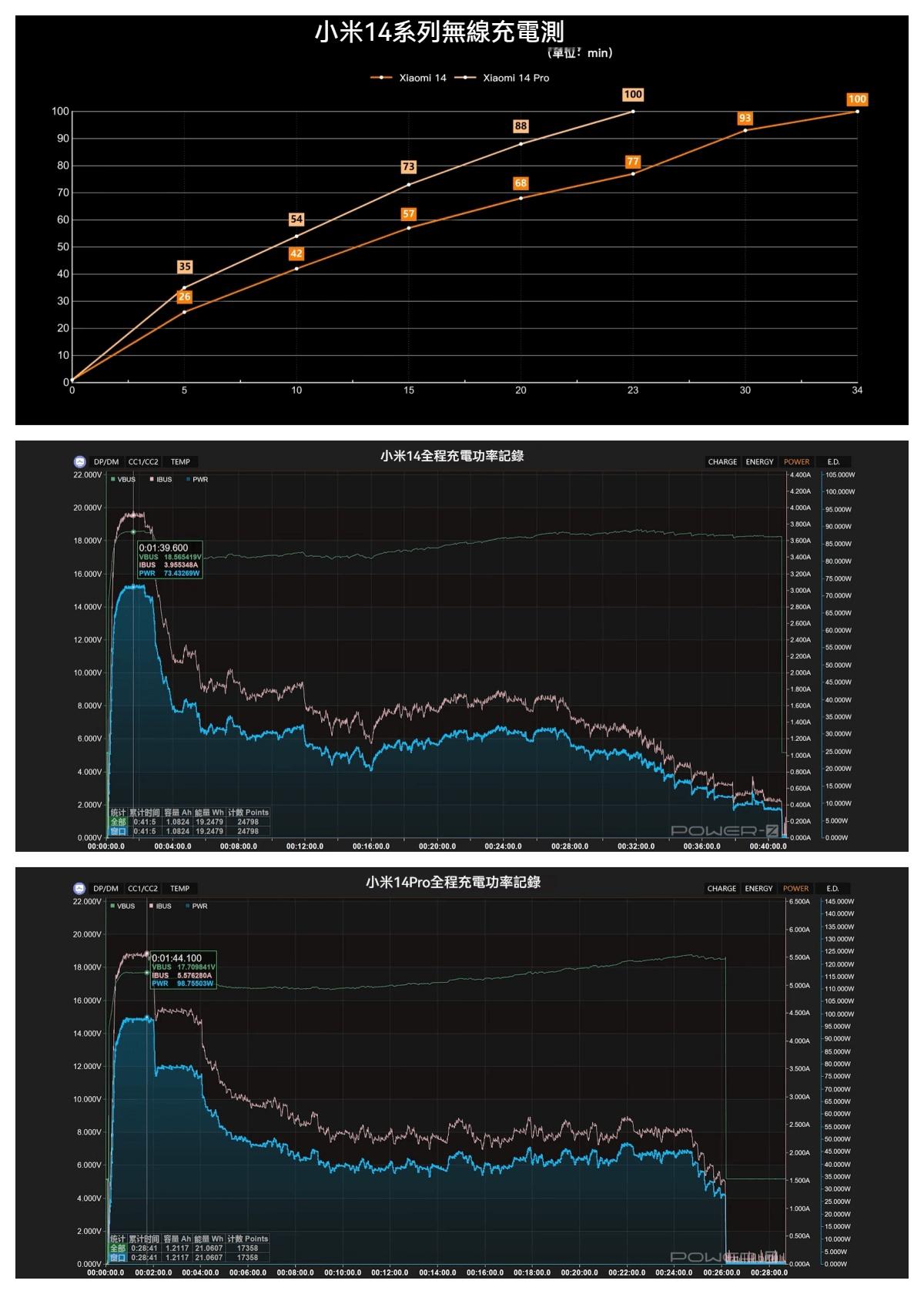
Task: Click the tooltip VBUS value 18.565419V
Action: 182,557
